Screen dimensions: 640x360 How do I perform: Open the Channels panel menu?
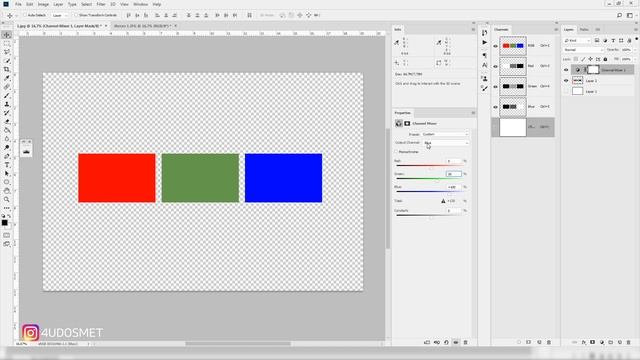(556, 29)
